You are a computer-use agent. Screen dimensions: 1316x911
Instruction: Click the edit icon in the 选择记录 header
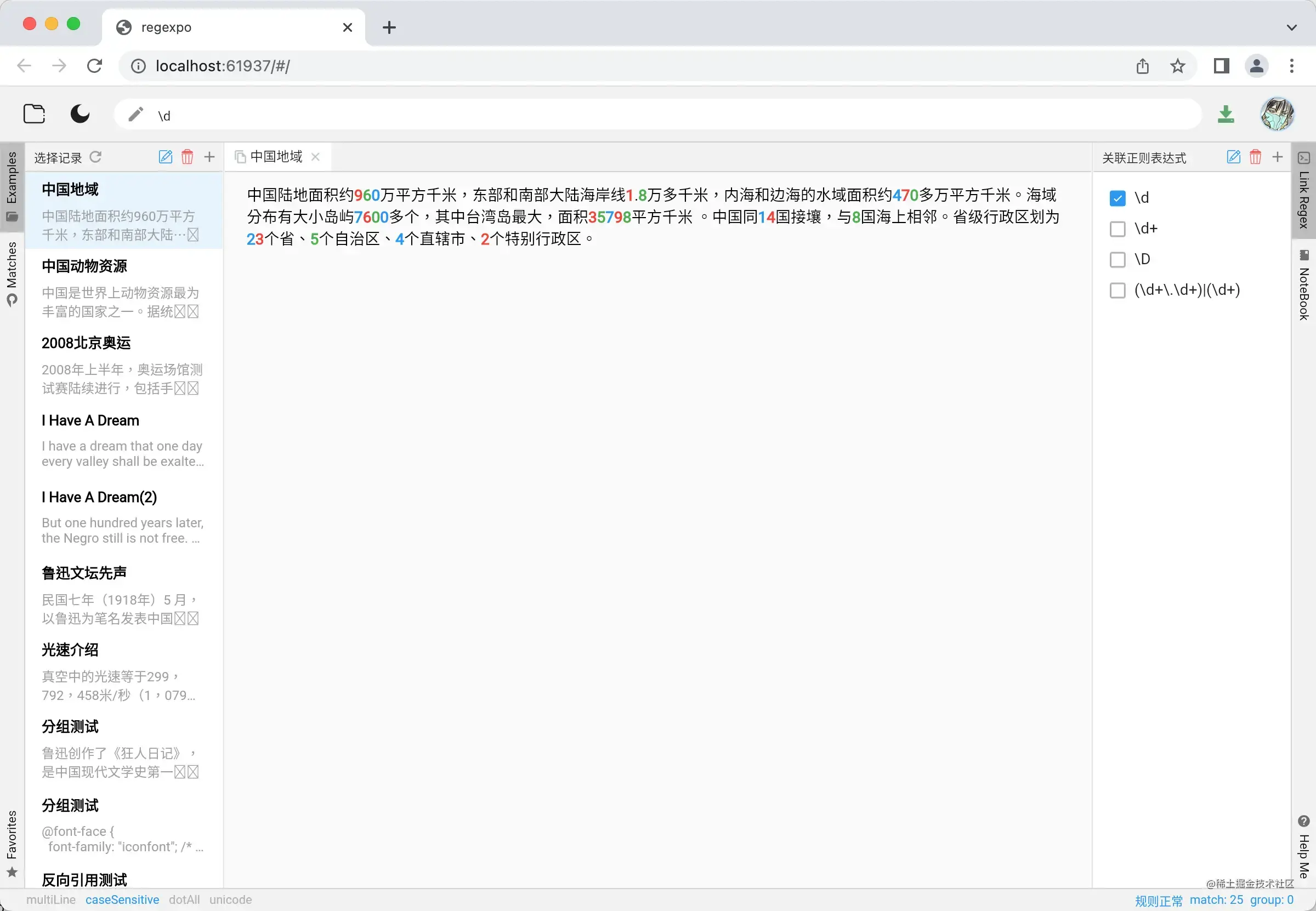pyautogui.click(x=165, y=157)
